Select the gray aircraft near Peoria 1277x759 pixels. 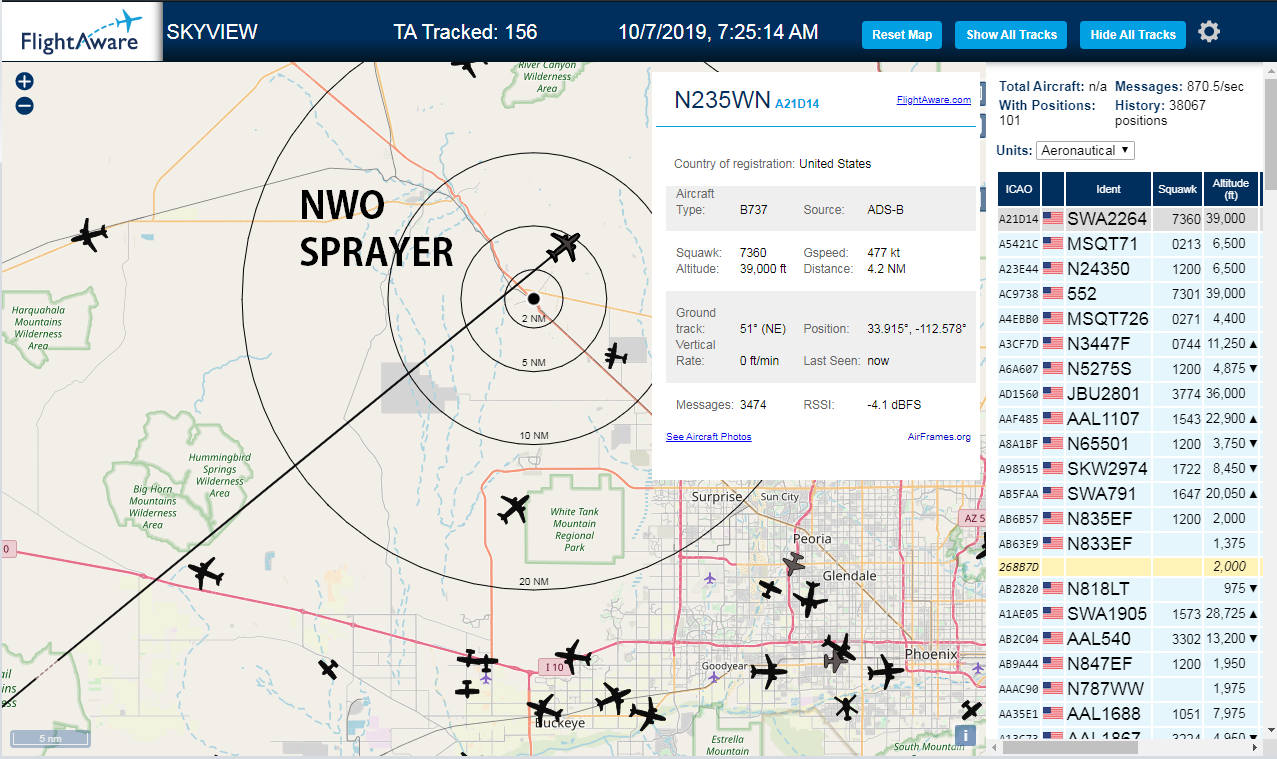coord(795,564)
